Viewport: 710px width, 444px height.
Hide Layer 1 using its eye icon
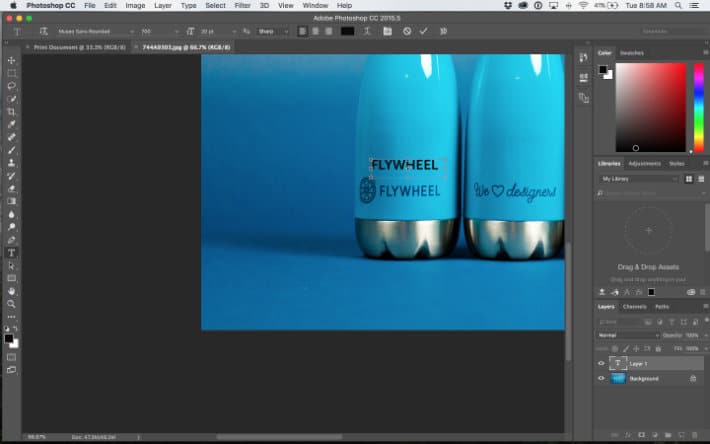(601, 363)
